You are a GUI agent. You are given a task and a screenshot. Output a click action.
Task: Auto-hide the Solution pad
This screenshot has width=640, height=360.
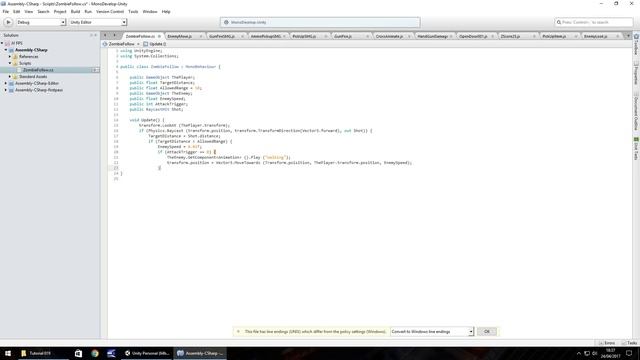click(x=91, y=36)
